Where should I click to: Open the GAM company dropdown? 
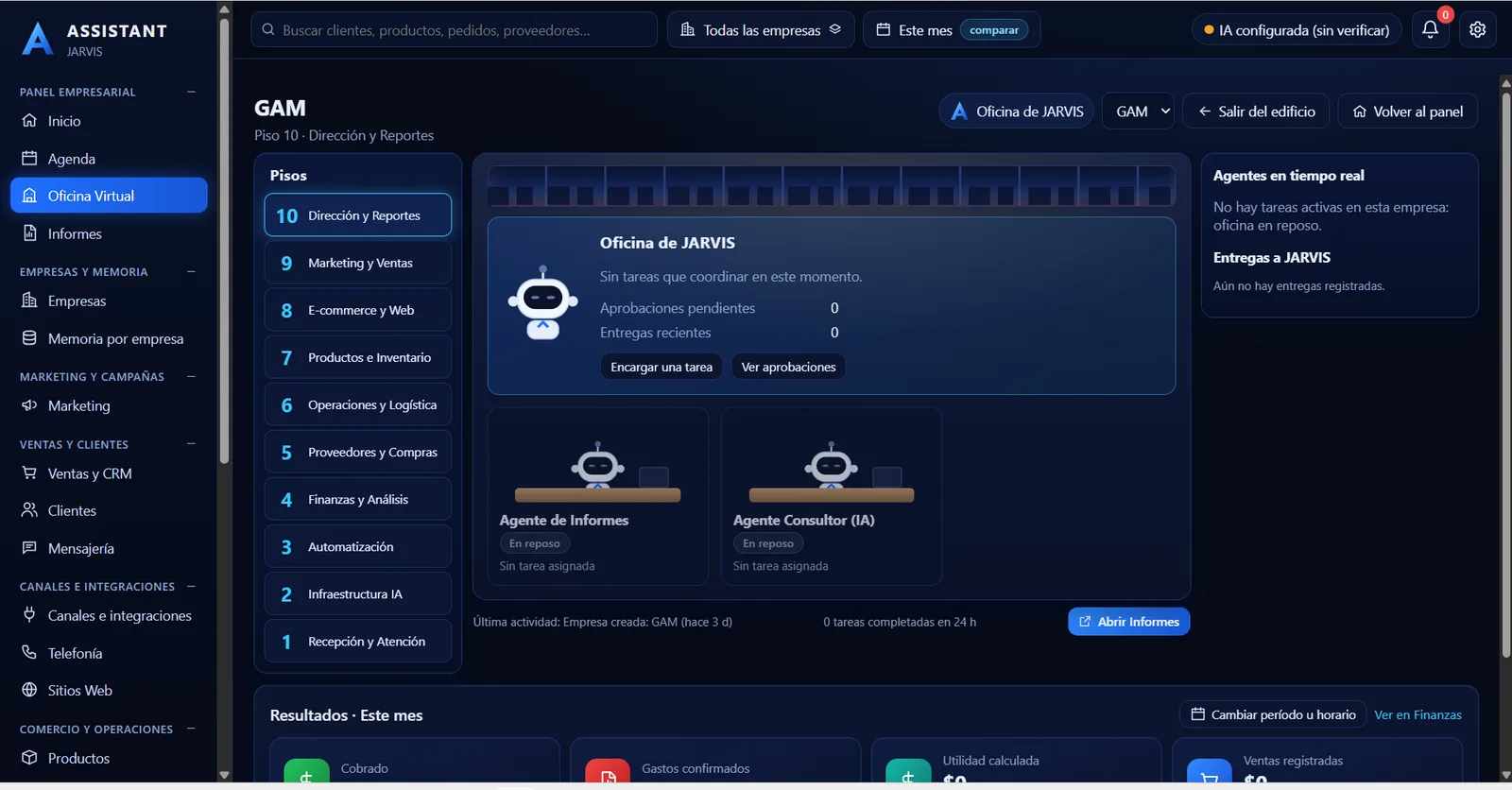click(1138, 112)
